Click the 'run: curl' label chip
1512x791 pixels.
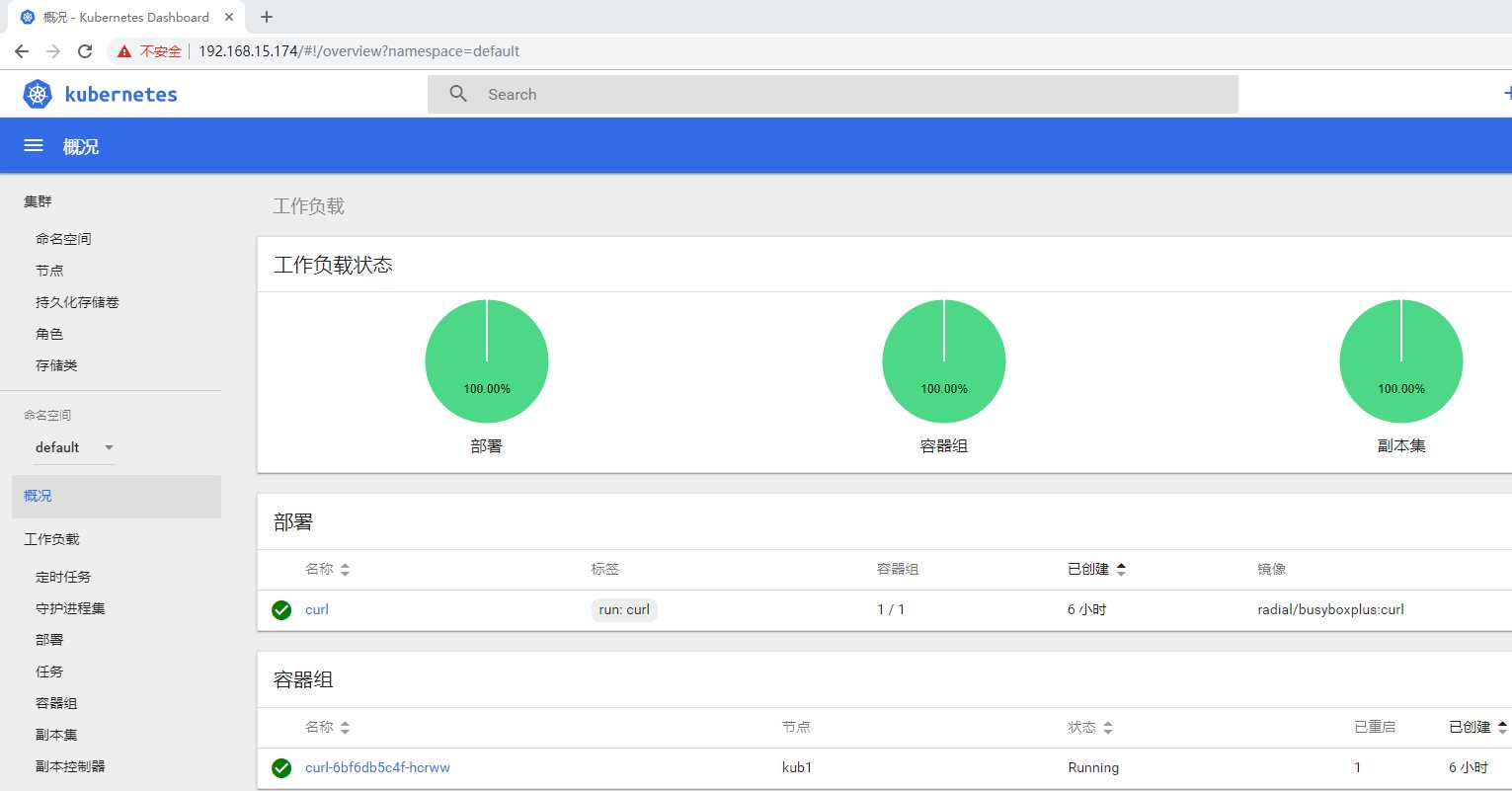point(624,610)
